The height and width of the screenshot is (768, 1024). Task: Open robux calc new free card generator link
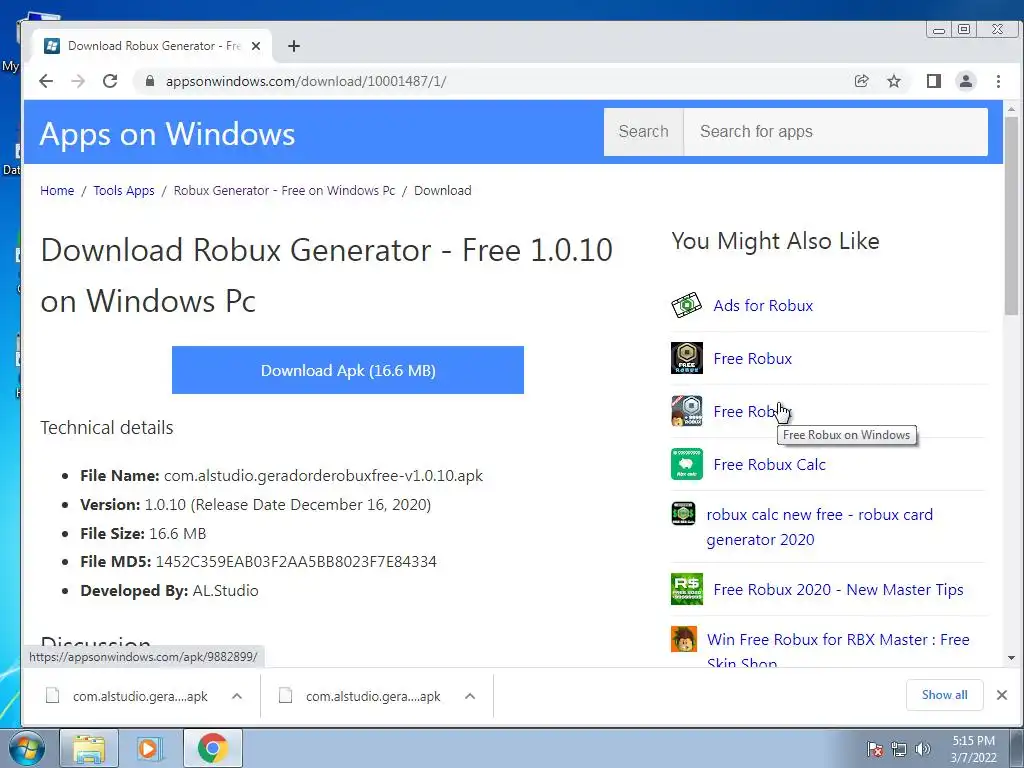820,527
